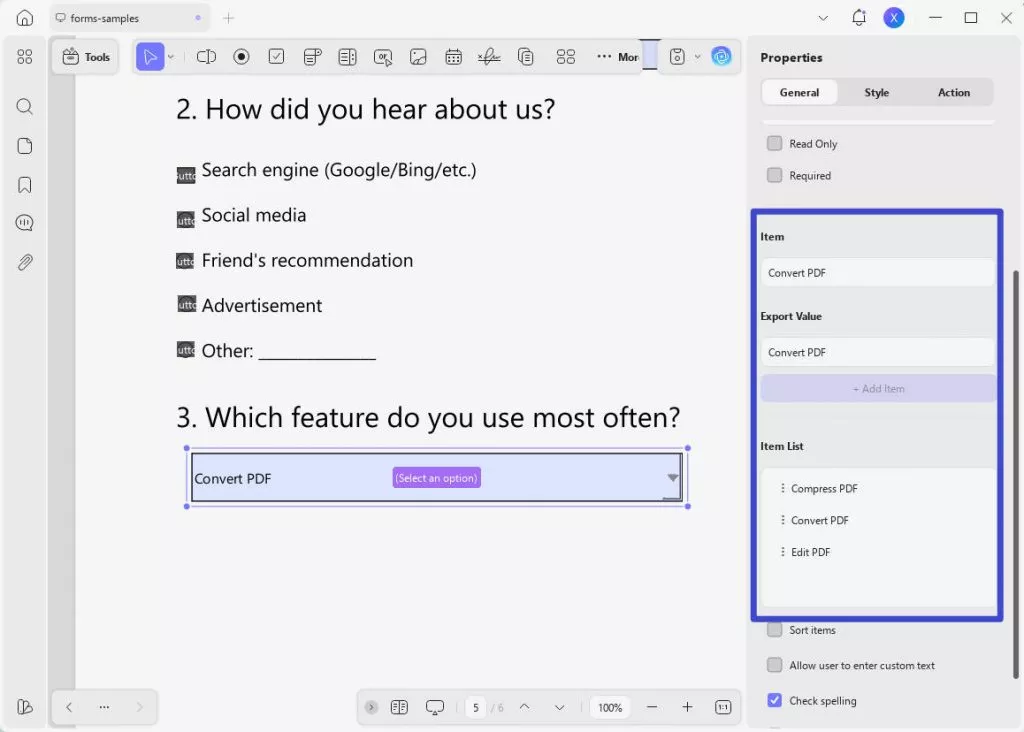The image size is (1024, 732).
Task: Open the Tools menu button
Action: pos(86,57)
